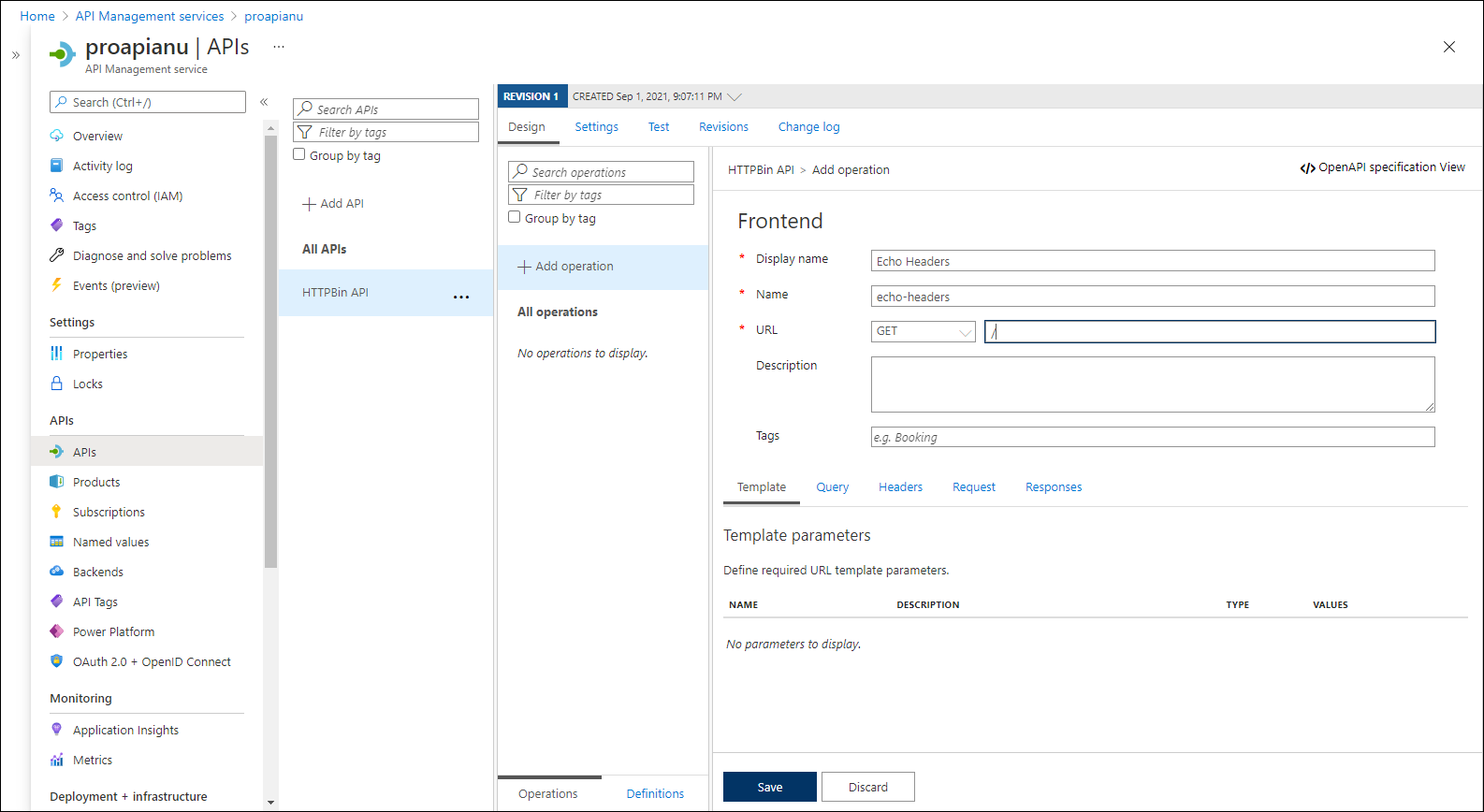Screen dimensions: 1484x812
Task: Open the proapianu title ellipsis menu
Action: [279, 46]
